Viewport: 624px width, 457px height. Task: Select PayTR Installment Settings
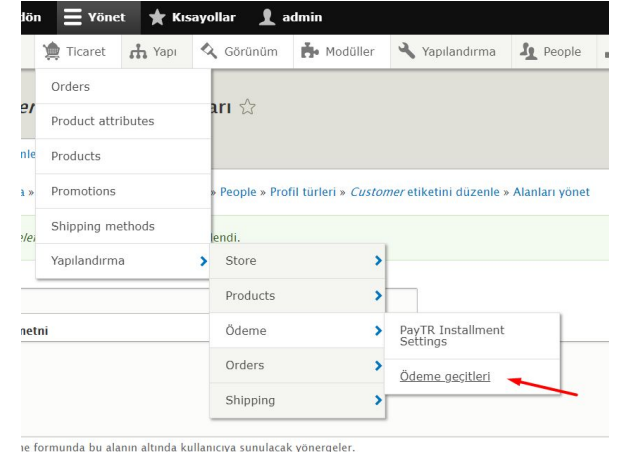tap(452, 336)
